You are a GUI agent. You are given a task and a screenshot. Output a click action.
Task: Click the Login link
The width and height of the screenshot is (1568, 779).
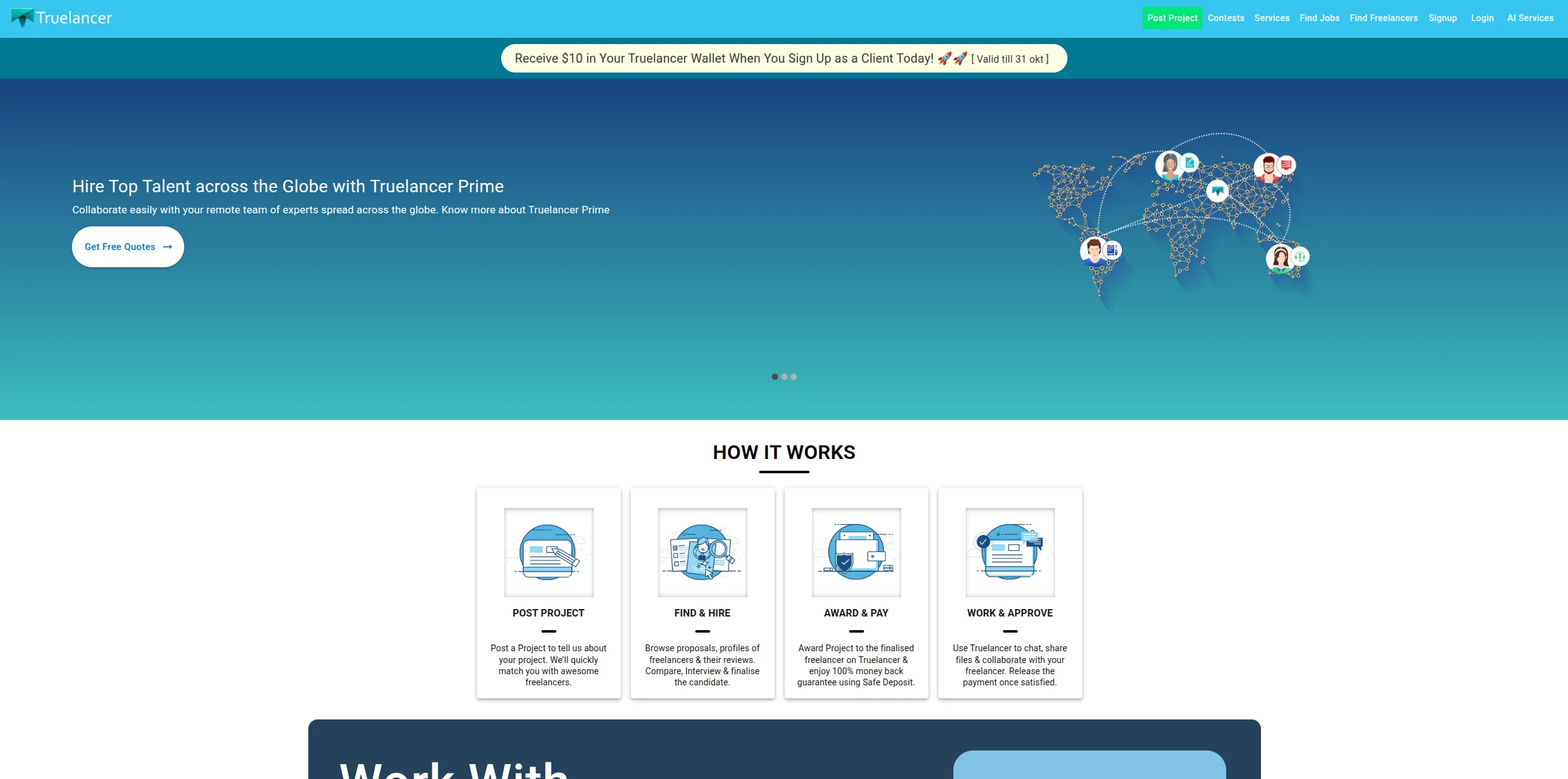[x=1482, y=18]
